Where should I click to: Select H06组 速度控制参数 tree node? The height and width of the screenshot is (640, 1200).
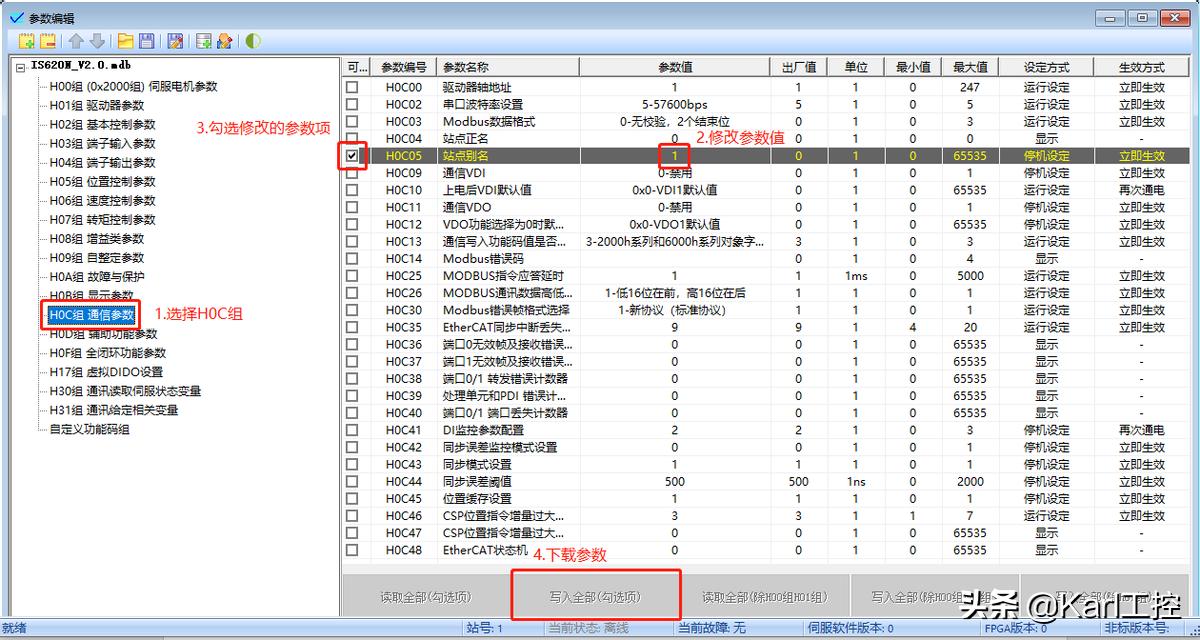click(103, 200)
